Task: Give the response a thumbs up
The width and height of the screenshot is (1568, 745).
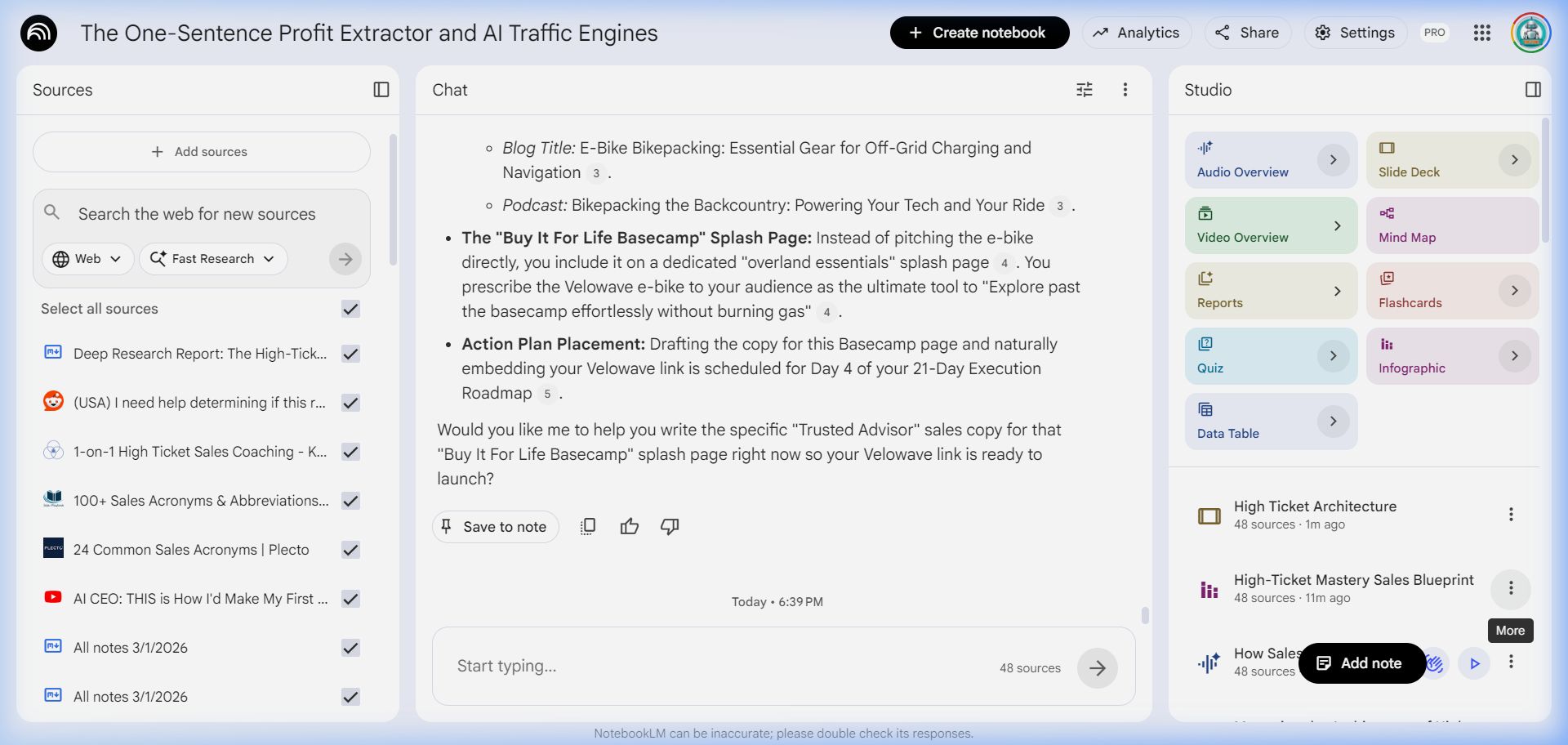Action: [x=630, y=527]
